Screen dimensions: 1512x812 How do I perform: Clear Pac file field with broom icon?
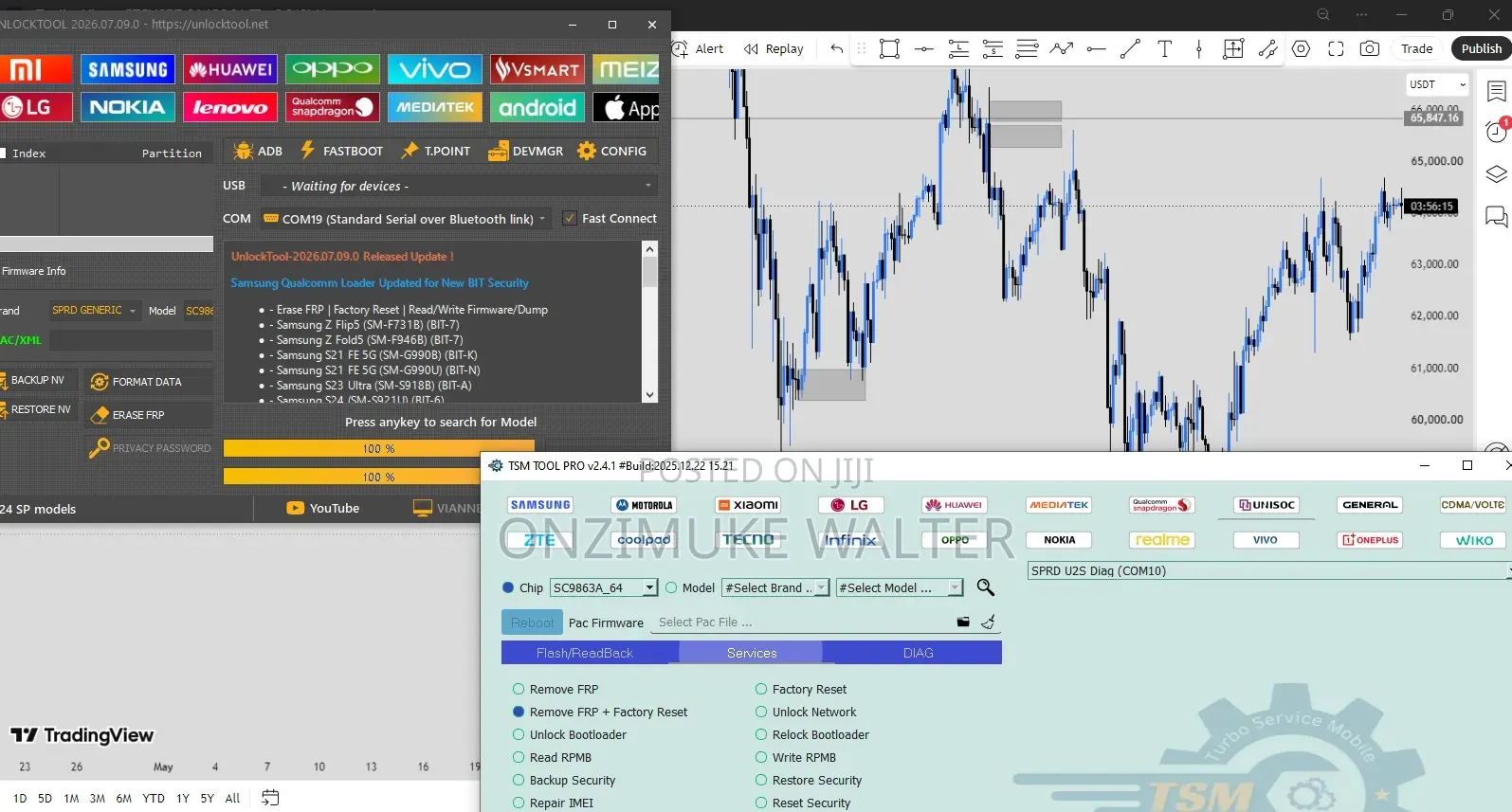click(988, 623)
